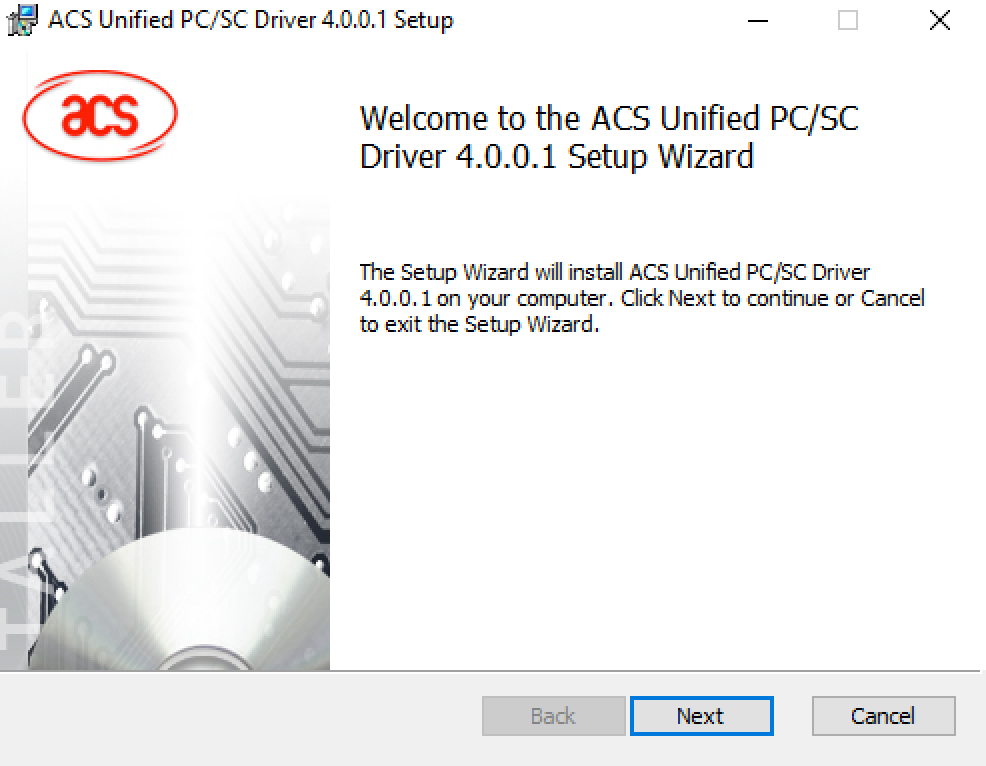Open the installer icon system menu
This screenshot has height=766, width=986.
click(x=22, y=19)
